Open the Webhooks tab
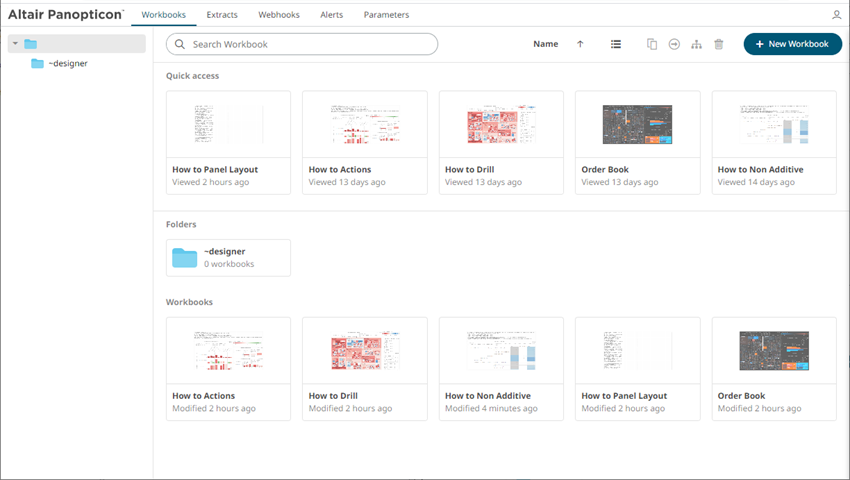This screenshot has height=480, width=850. coord(279,15)
